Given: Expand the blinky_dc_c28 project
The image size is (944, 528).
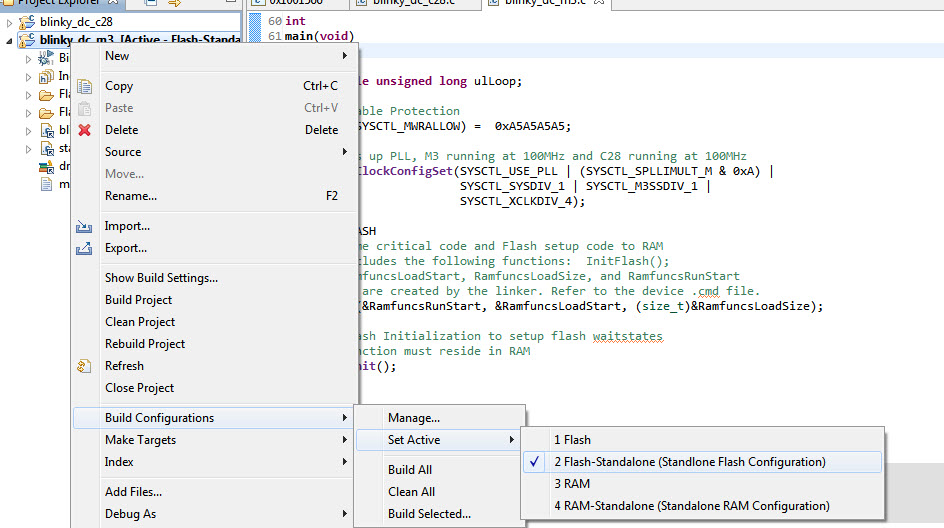Looking at the screenshot, I should click(9, 23).
